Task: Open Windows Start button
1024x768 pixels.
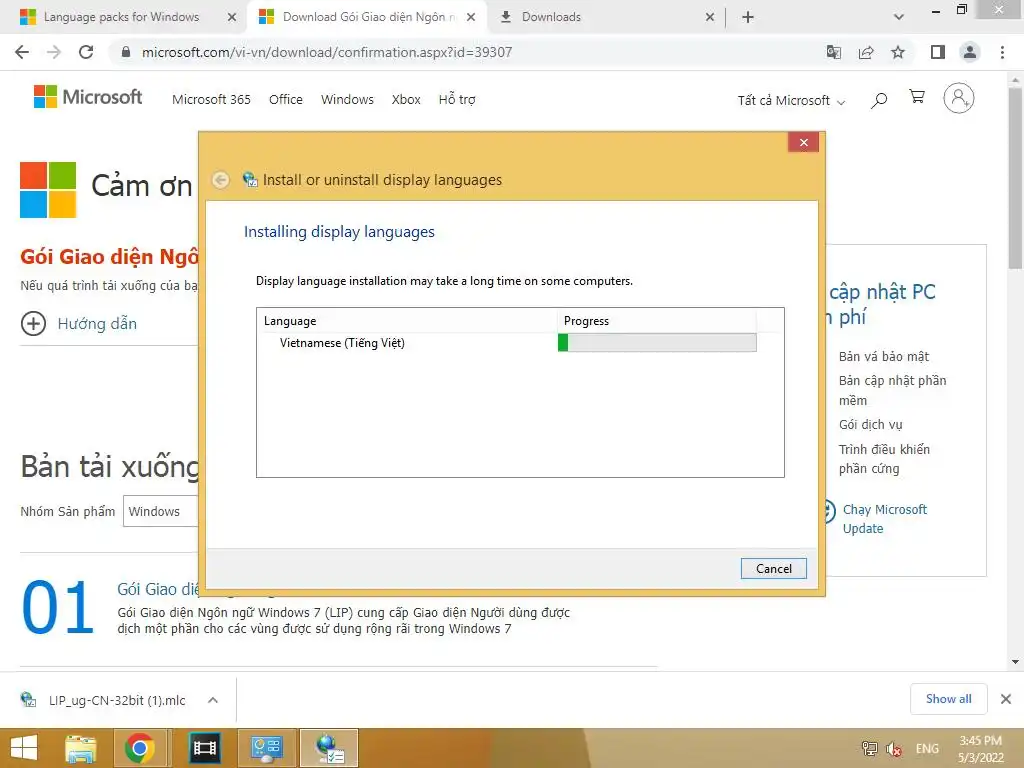Action: [24, 748]
